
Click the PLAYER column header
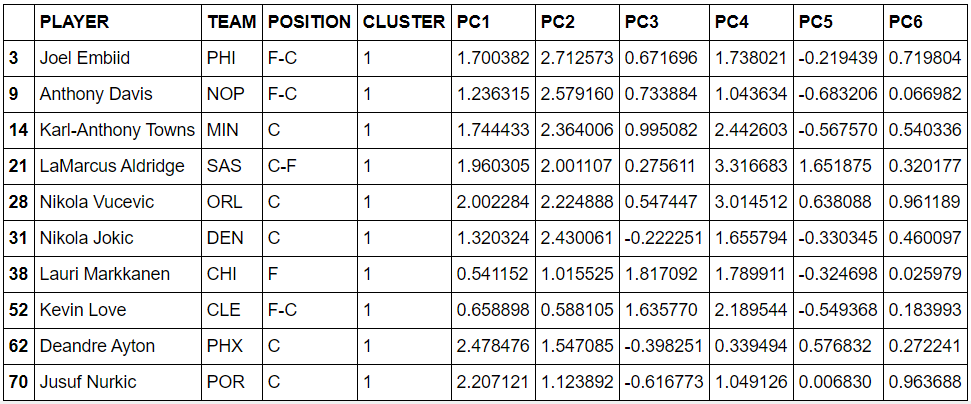[x=118, y=22]
